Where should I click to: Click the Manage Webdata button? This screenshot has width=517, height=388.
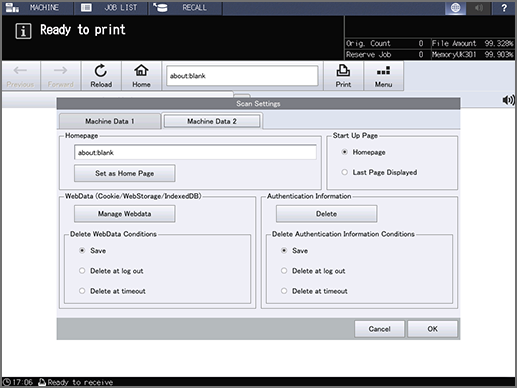coord(124,214)
